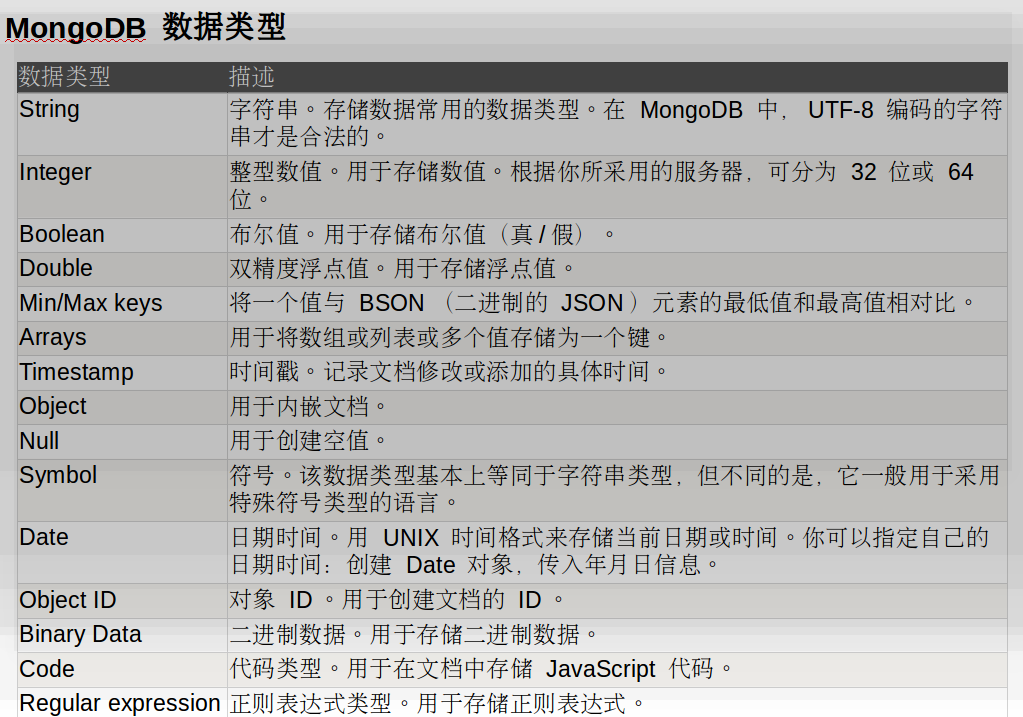The image size is (1023, 717).
Task: Click the description '正则表达式类型。用于存储正则表达式。'
Action: click(x=617, y=703)
